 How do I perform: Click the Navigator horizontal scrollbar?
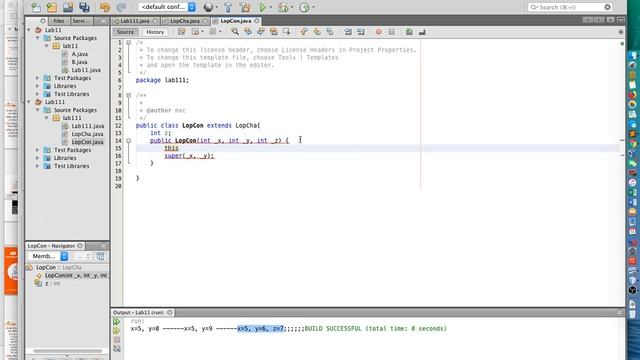tap(68, 351)
